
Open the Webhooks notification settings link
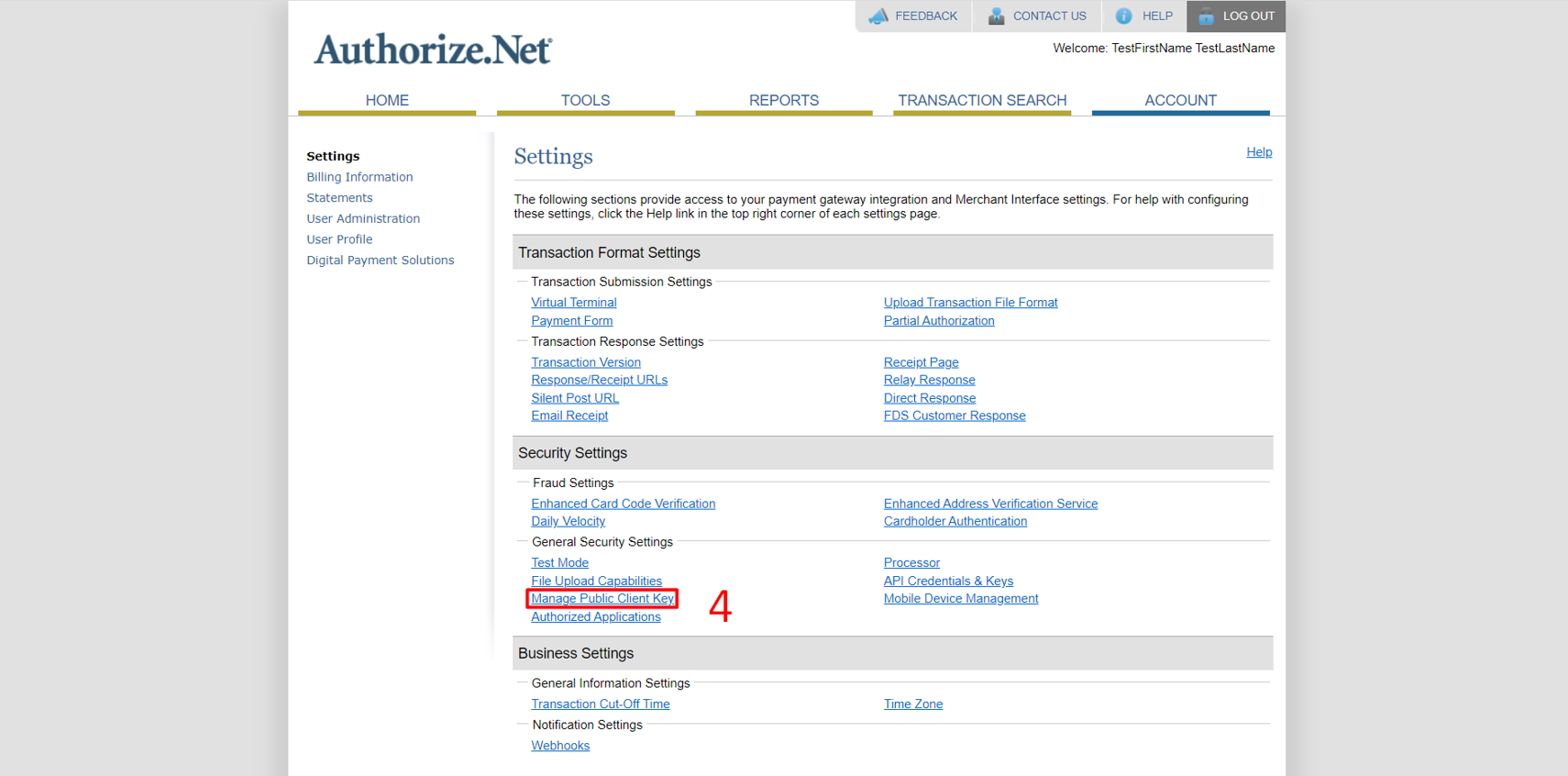tap(560, 746)
